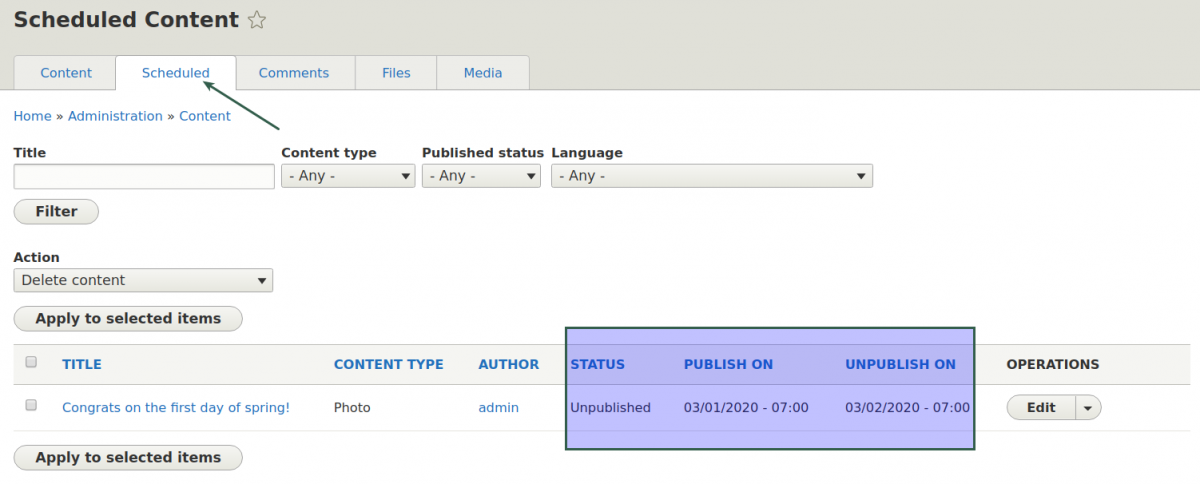Viewport: 1200px width, 484px height.
Task: Sort by the Status column header
Action: pos(598,365)
